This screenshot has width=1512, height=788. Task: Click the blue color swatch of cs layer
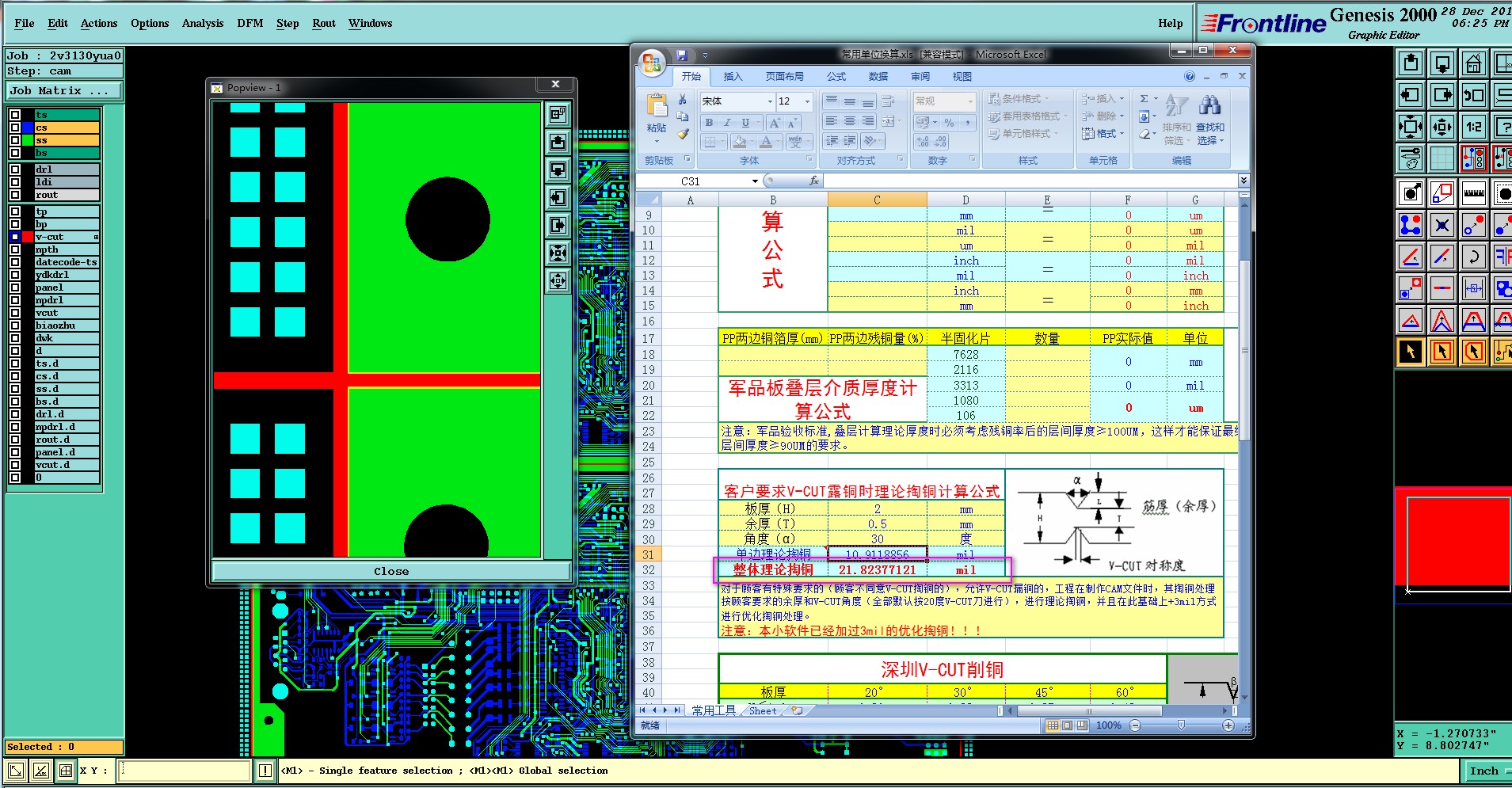28,128
